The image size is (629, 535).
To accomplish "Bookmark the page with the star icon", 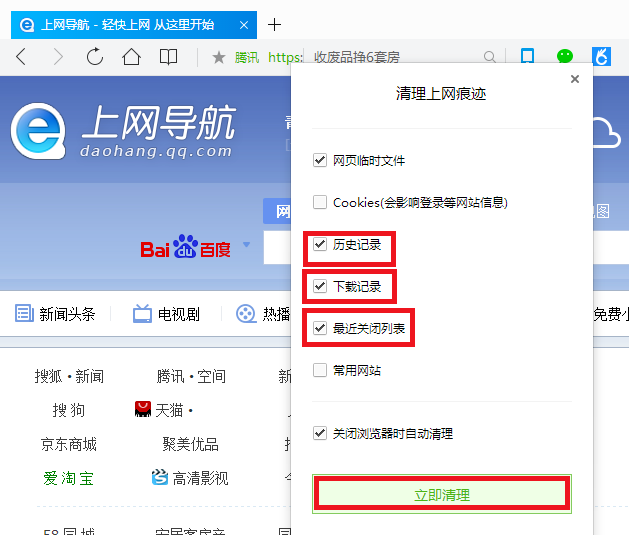I will point(219,57).
